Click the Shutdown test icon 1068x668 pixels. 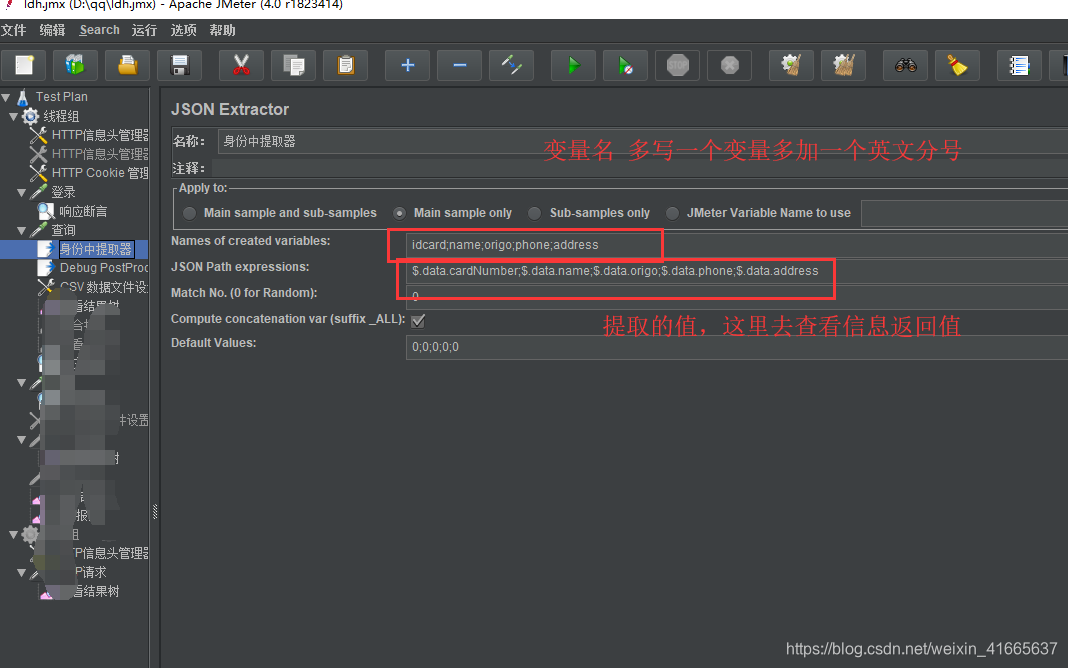tap(729, 65)
